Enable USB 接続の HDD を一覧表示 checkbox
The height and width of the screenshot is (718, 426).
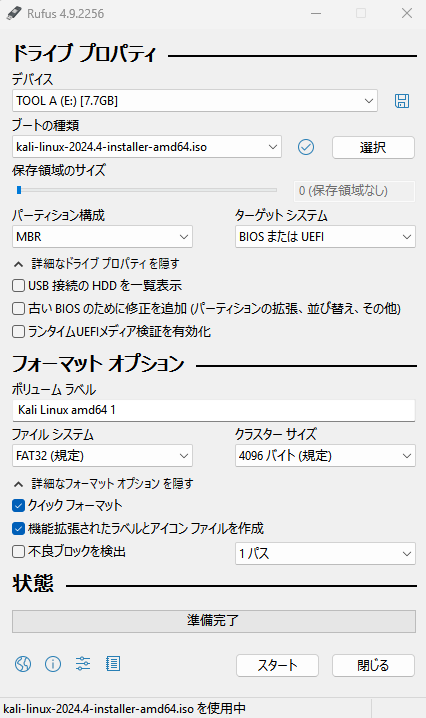(x=18, y=286)
